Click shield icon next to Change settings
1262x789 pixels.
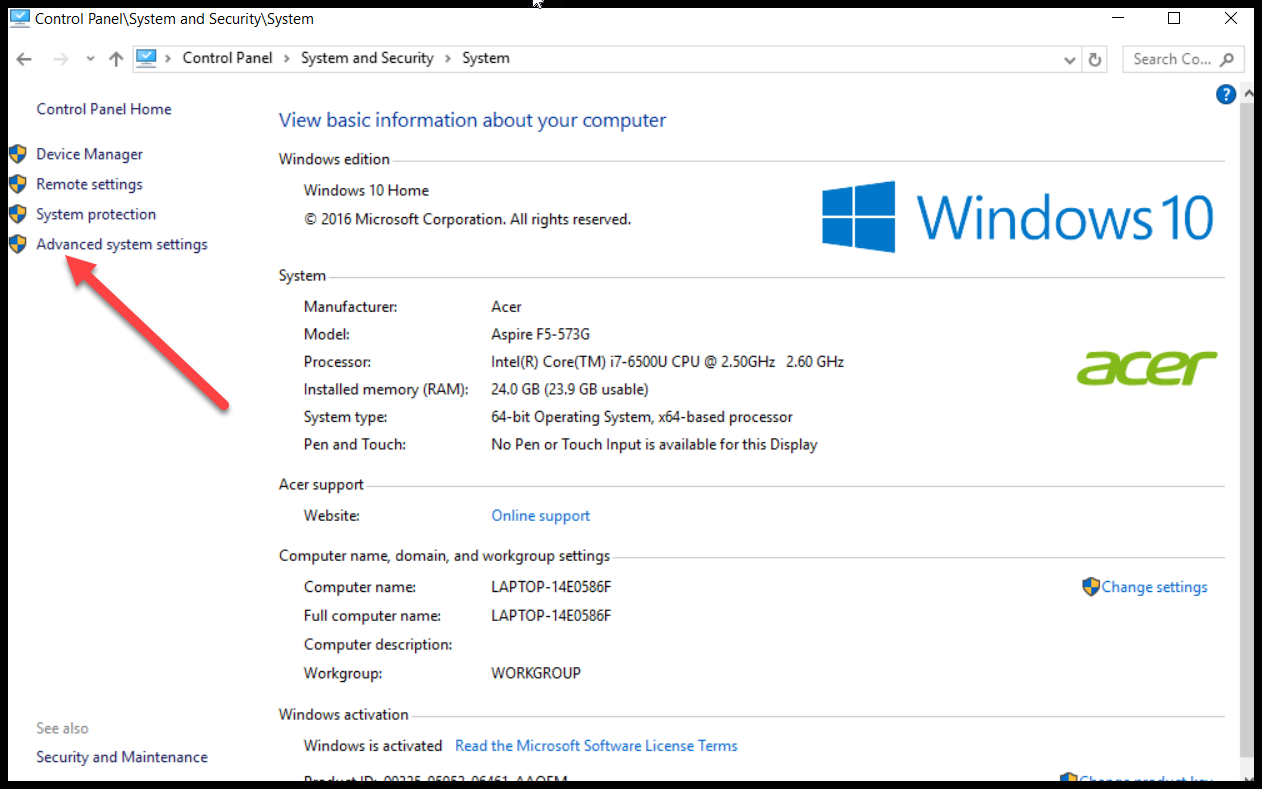click(x=1091, y=587)
